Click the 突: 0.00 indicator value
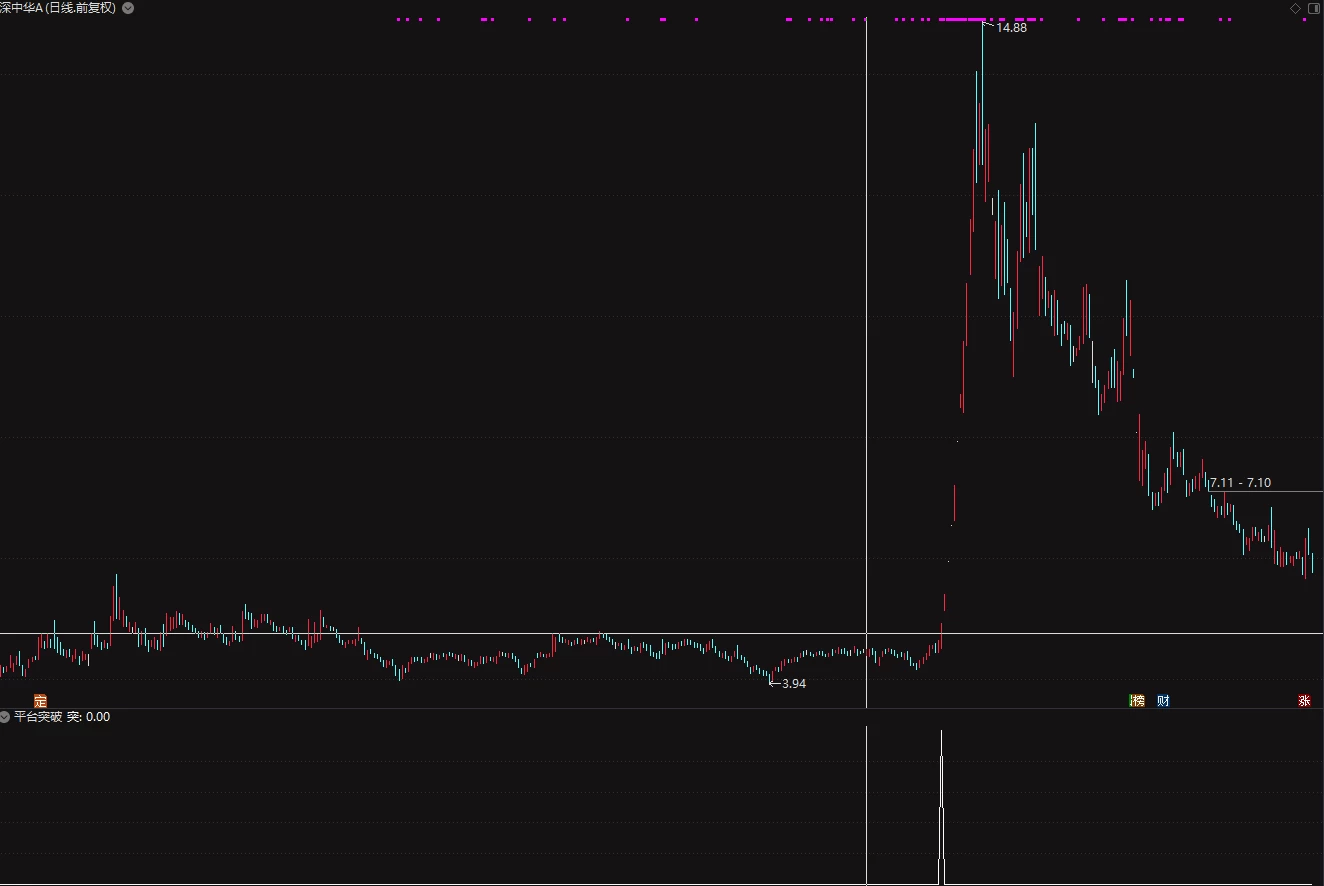Image resolution: width=1324 pixels, height=886 pixels. [88, 717]
